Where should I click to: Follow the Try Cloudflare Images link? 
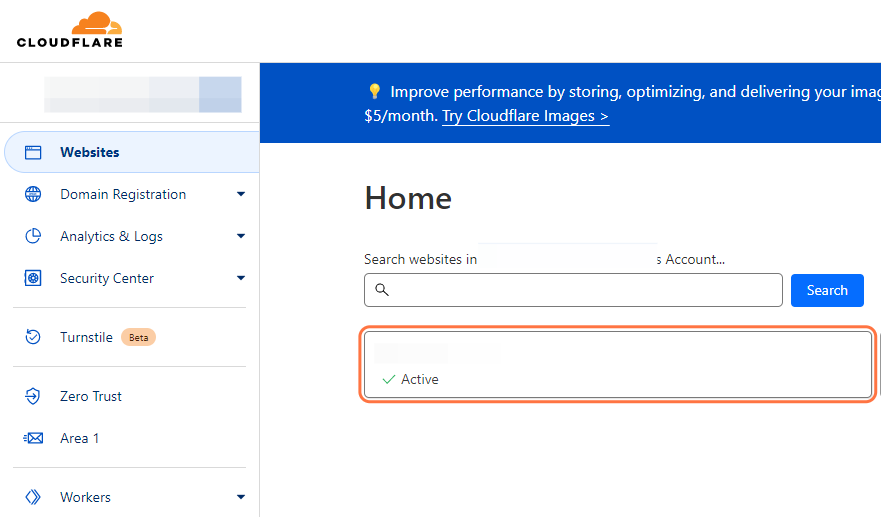pos(525,116)
